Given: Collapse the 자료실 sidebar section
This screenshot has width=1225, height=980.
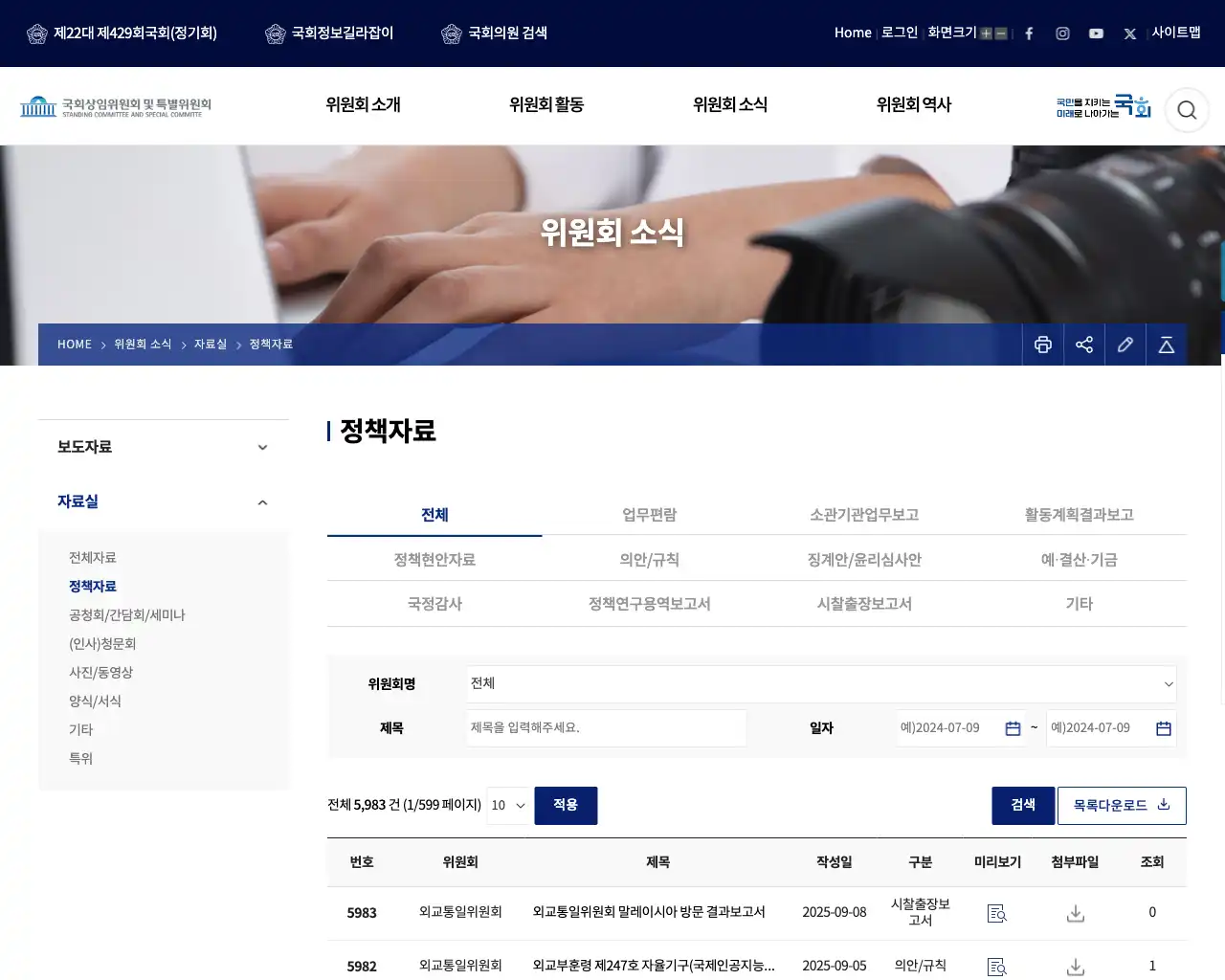Looking at the screenshot, I should point(164,501).
